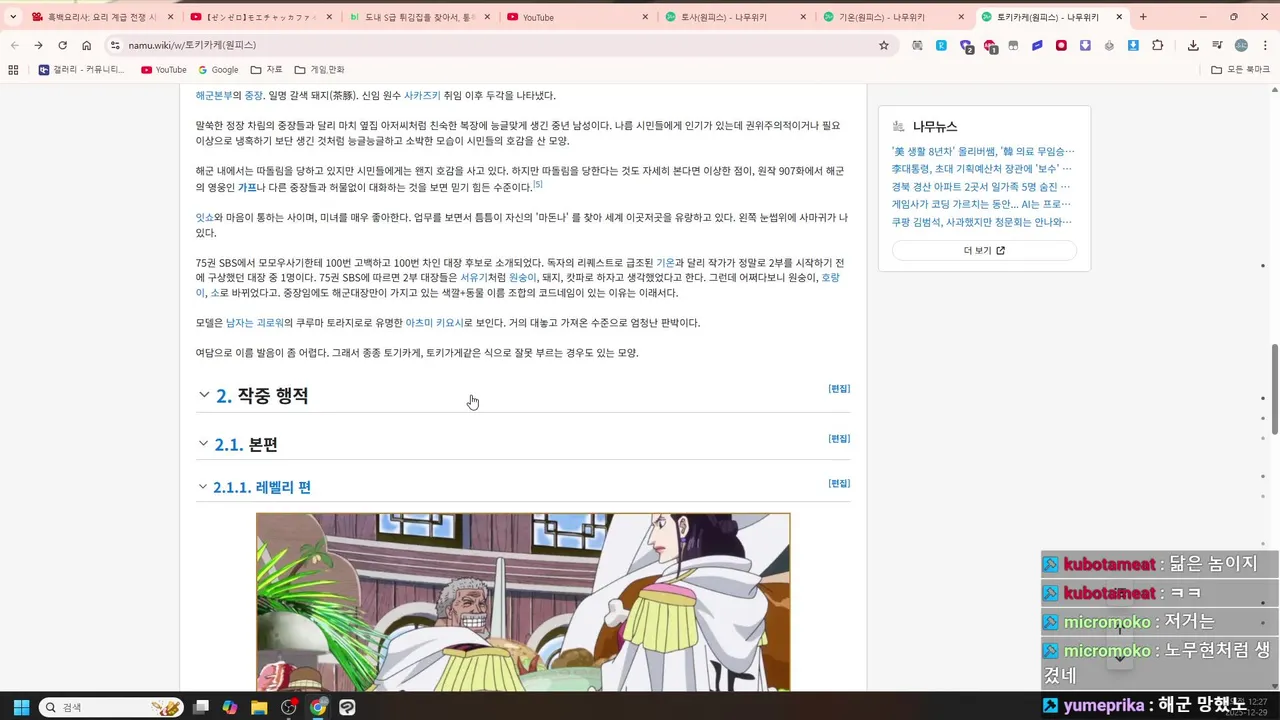Open 모든 북마크 folder

(1240, 70)
